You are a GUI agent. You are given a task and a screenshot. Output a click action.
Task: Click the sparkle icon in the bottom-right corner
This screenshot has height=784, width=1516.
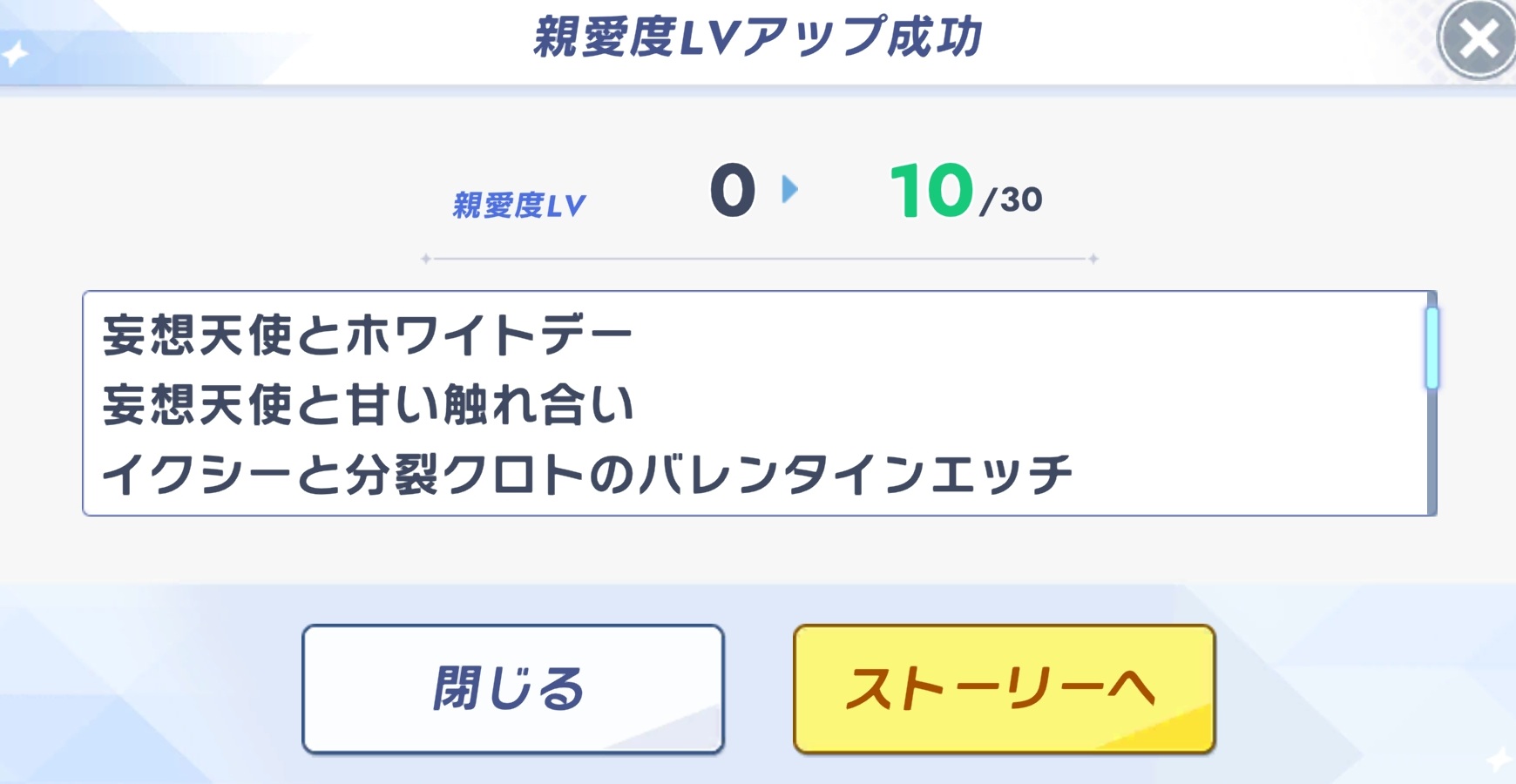coord(1499,759)
